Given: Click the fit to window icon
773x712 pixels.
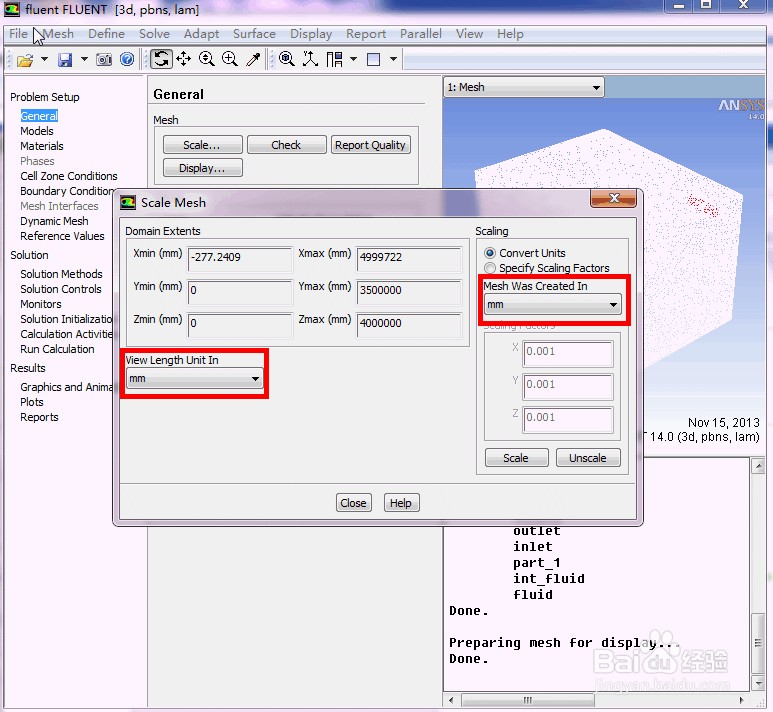Looking at the screenshot, I should click(x=286, y=59).
